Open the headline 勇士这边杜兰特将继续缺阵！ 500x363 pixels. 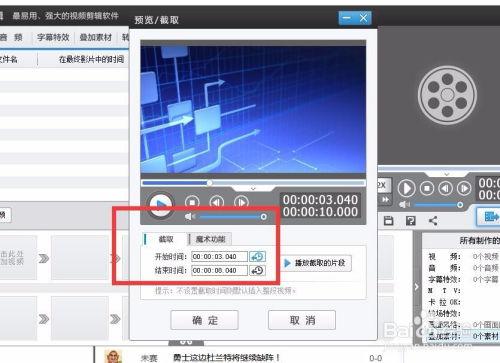[226, 358]
